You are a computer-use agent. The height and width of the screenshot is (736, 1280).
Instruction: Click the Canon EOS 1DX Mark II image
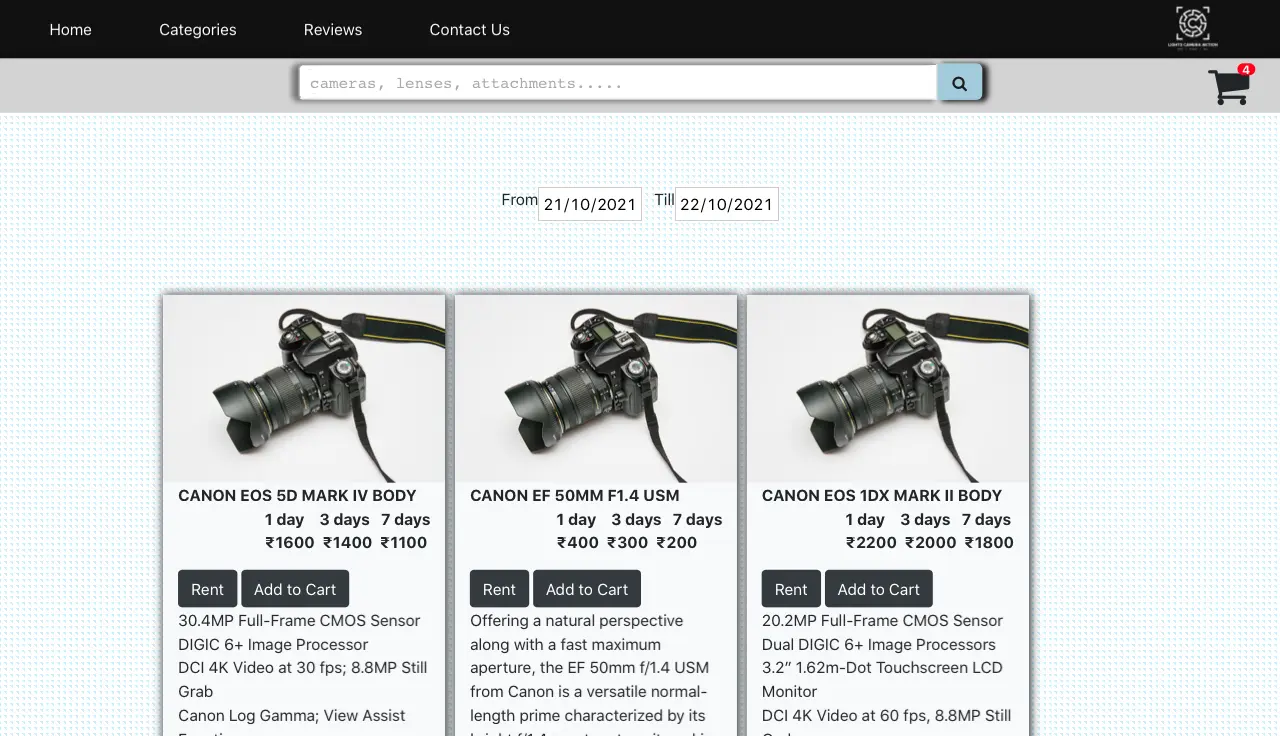pyautogui.click(x=888, y=389)
